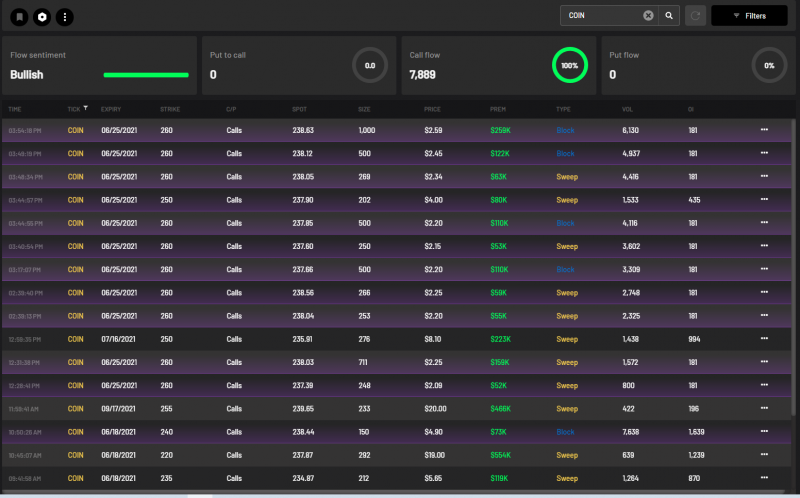Open row menu for the 422 volume row
The width and height of the screenshot is (800, 498).
point(764,408)
